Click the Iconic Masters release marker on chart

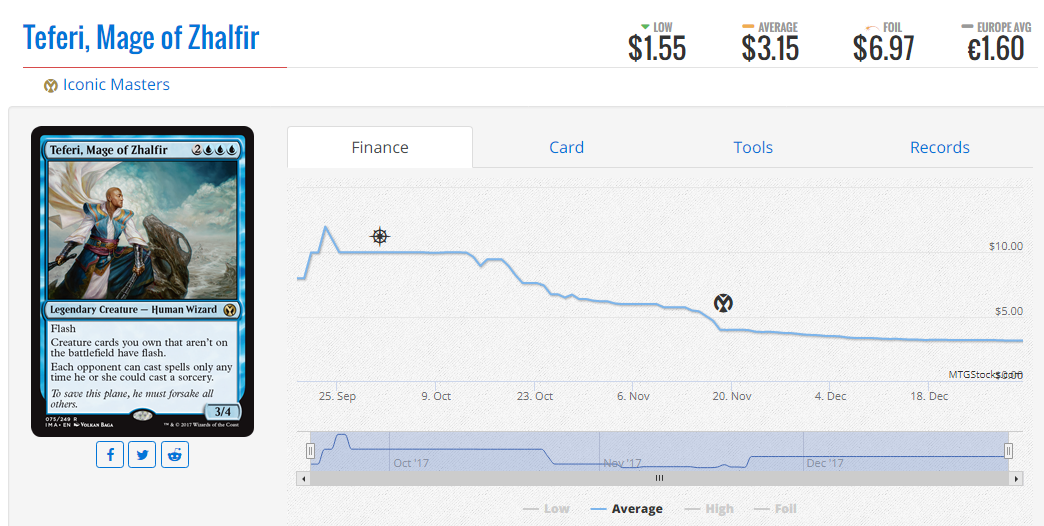723,303
